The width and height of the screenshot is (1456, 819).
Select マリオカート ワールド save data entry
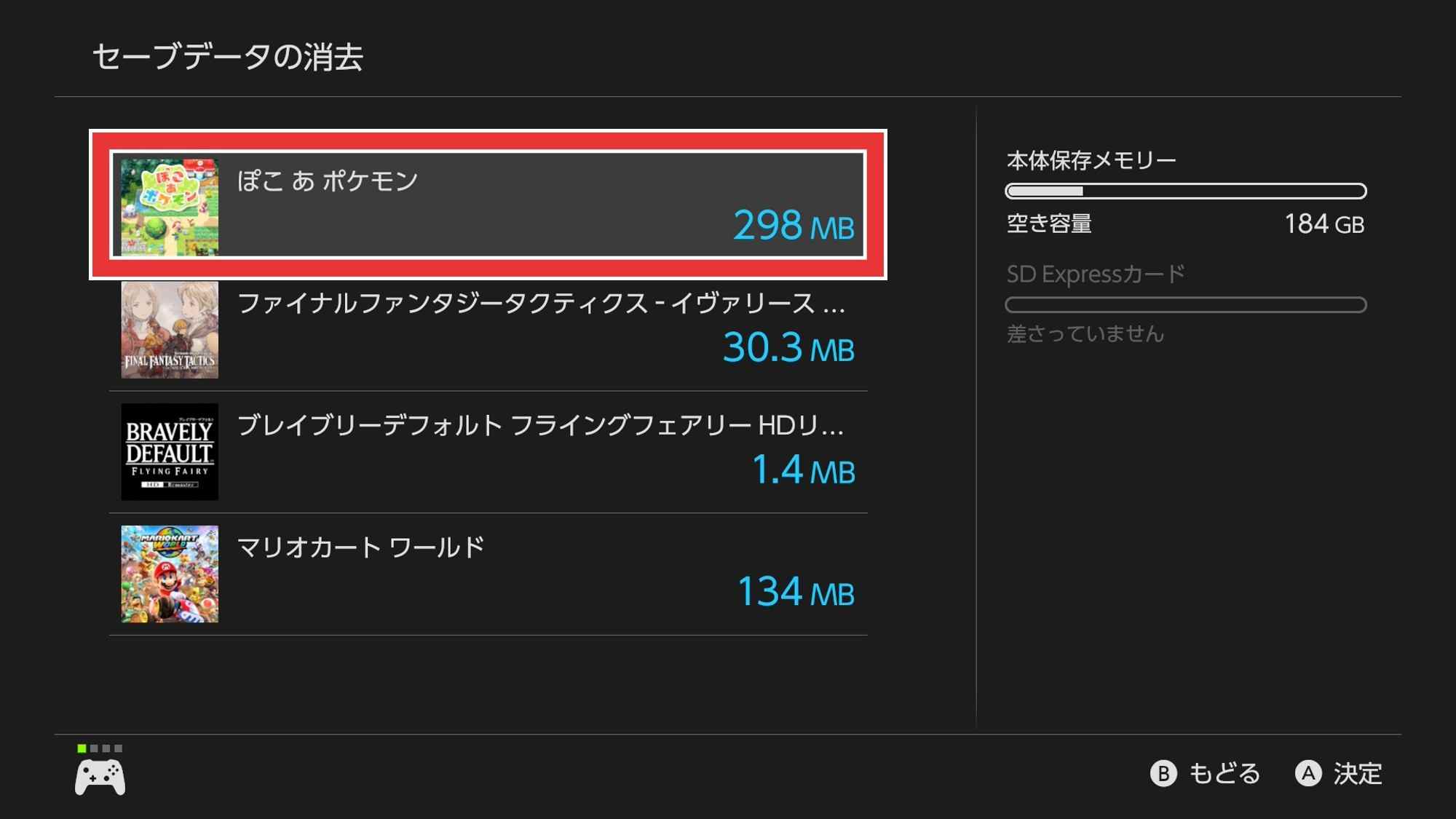(x=488, y=574)
